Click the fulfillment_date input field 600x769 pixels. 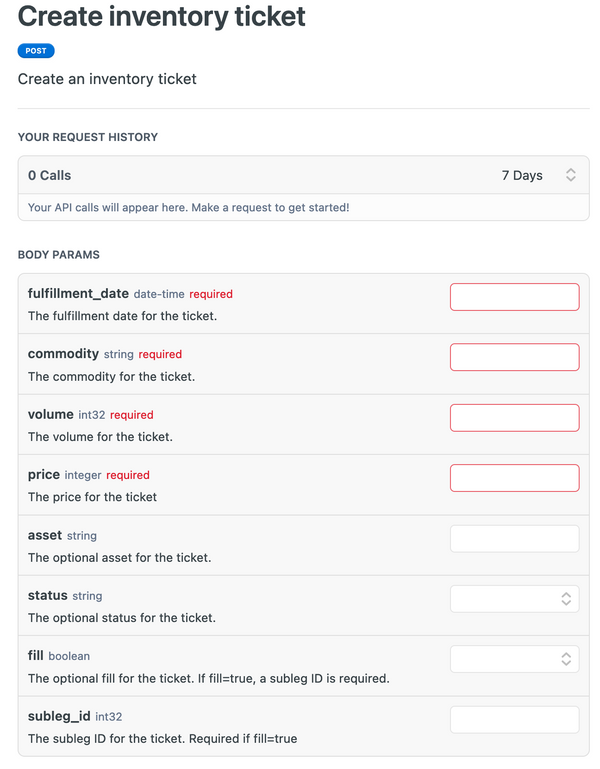(x=514, y=297)
